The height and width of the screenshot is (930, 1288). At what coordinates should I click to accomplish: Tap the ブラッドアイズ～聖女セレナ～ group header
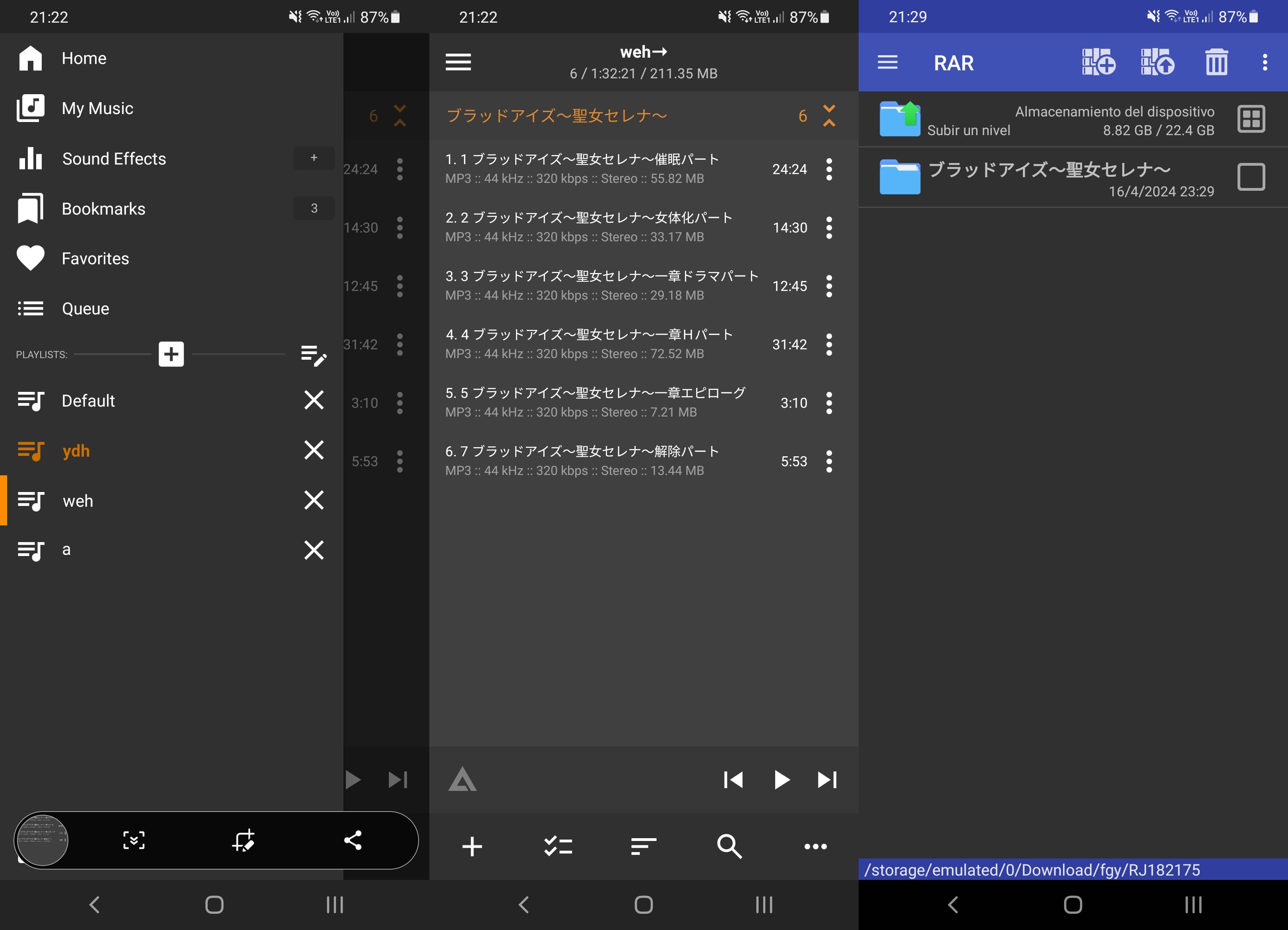coord(644,116)
